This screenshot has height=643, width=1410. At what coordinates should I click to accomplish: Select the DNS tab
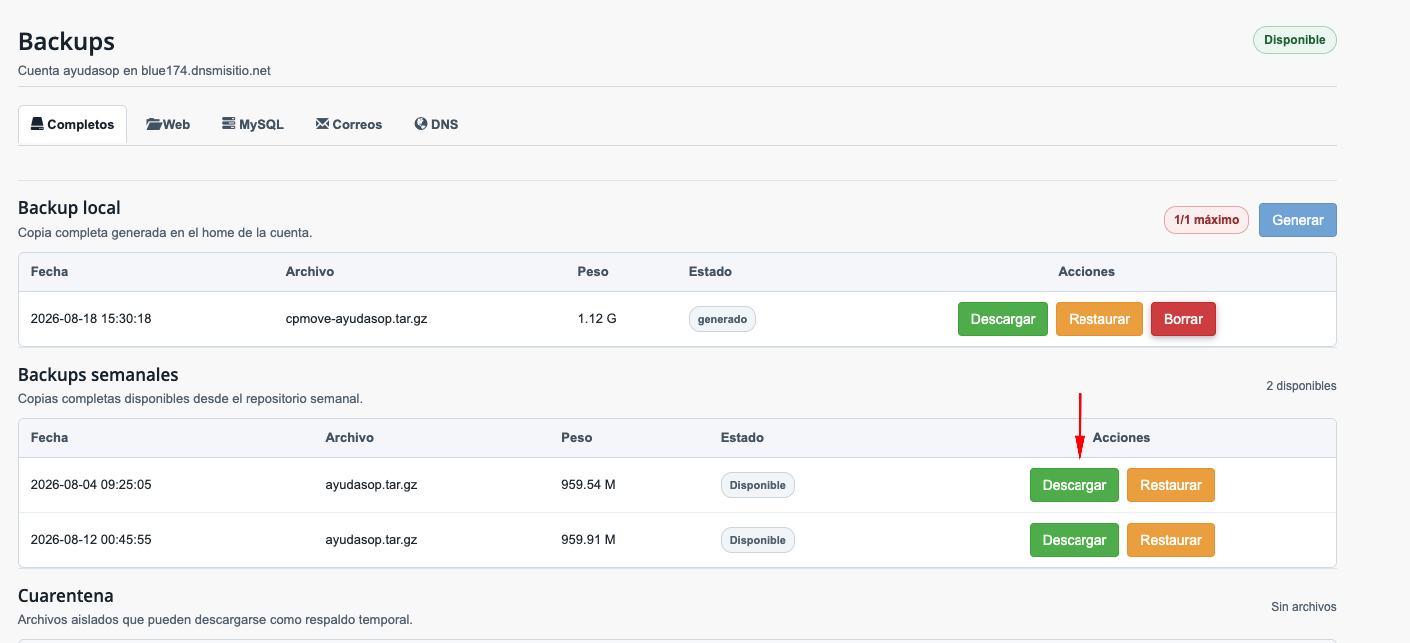tap(436, 125)
